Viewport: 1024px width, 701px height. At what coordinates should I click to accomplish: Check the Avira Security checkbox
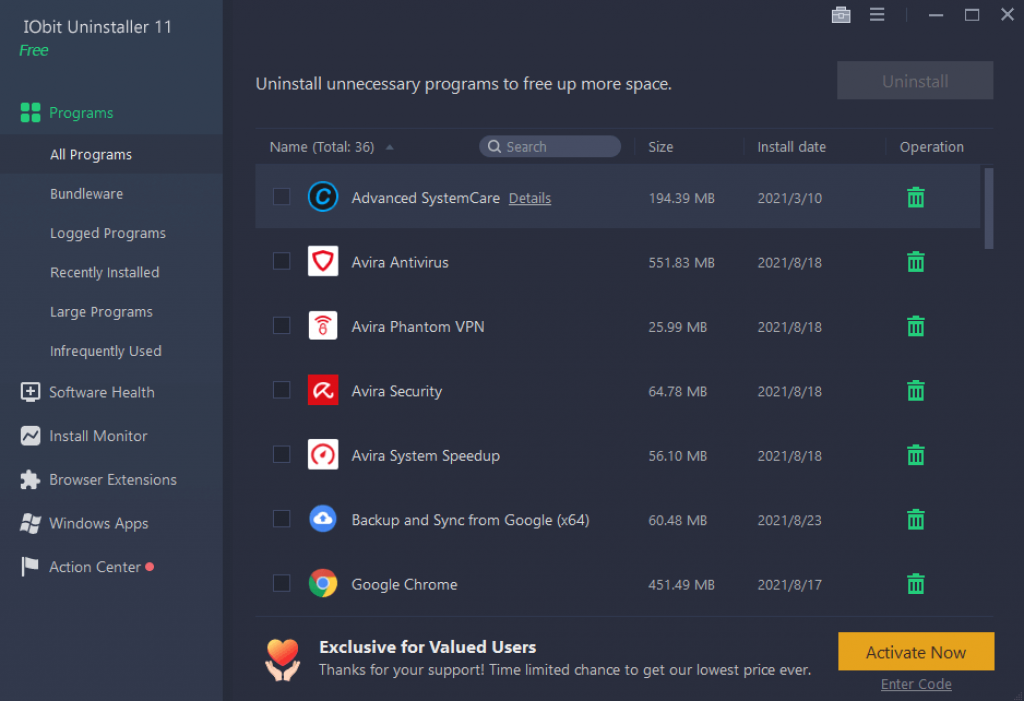pyautogui.click(x=282, y=390)
